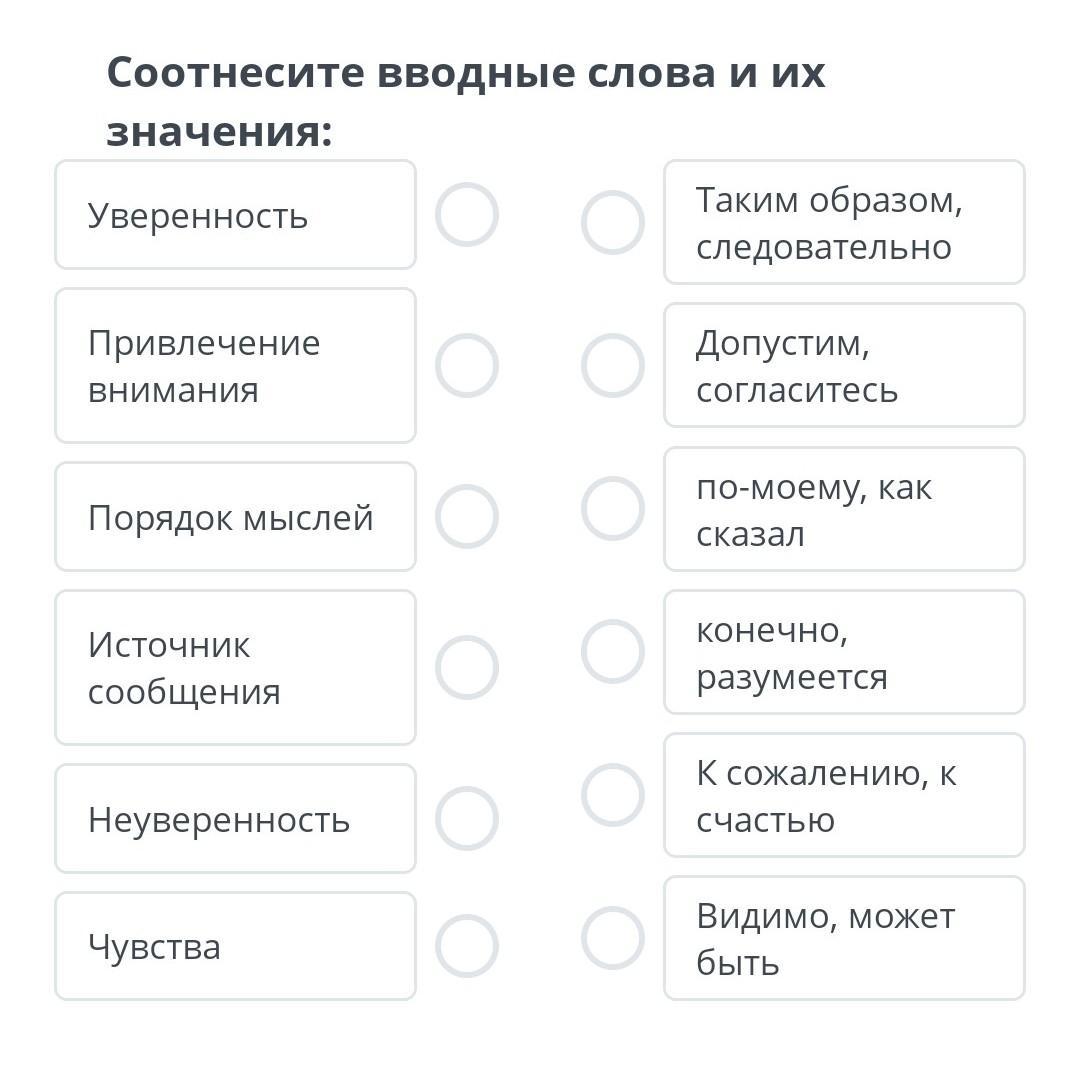Screen dimensions: 1080x1075
Task: Select the circle beside Таким образом, следовательно
Action: pos(613,222)
